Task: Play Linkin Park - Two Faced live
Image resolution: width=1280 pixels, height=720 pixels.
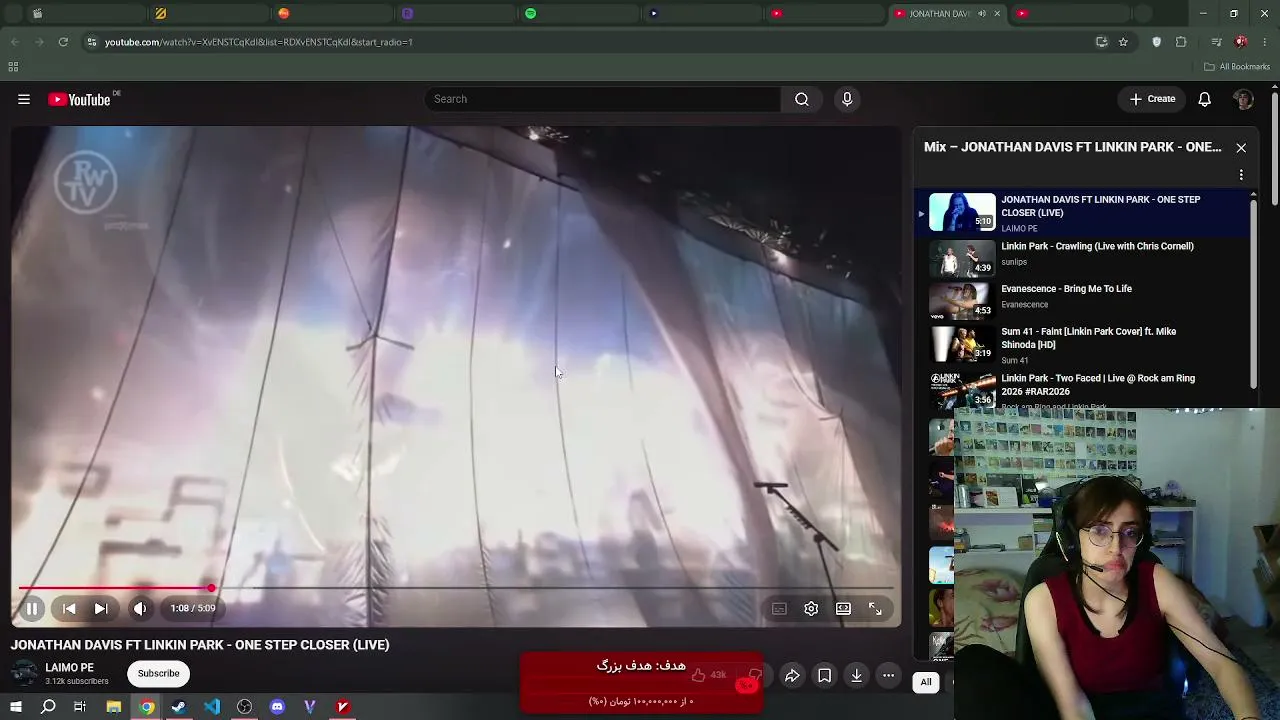Action: [1083, 388]
